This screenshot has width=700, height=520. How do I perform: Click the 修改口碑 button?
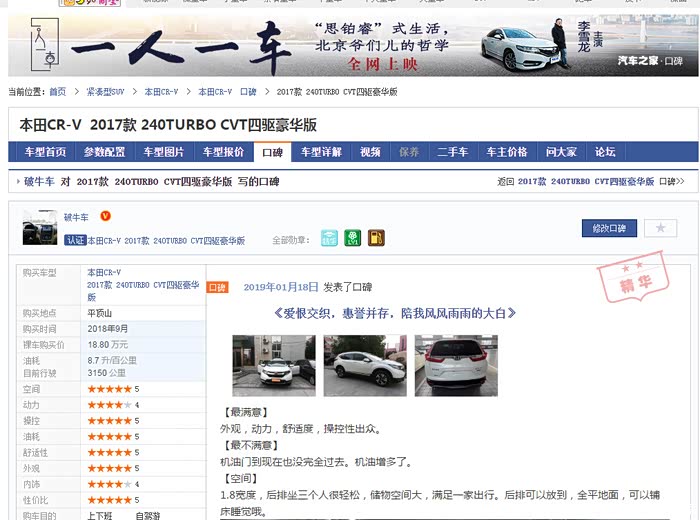[609, 228]
